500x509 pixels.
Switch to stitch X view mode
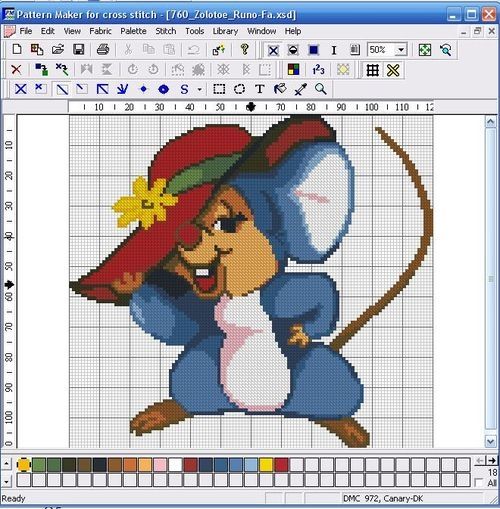tap(273, 50)
